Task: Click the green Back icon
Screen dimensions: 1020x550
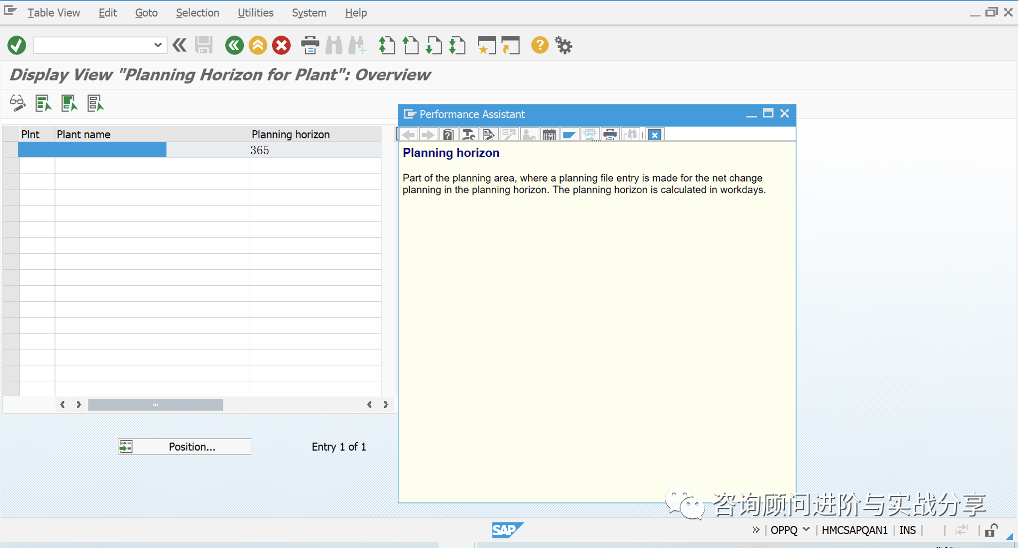Action: 234,46
